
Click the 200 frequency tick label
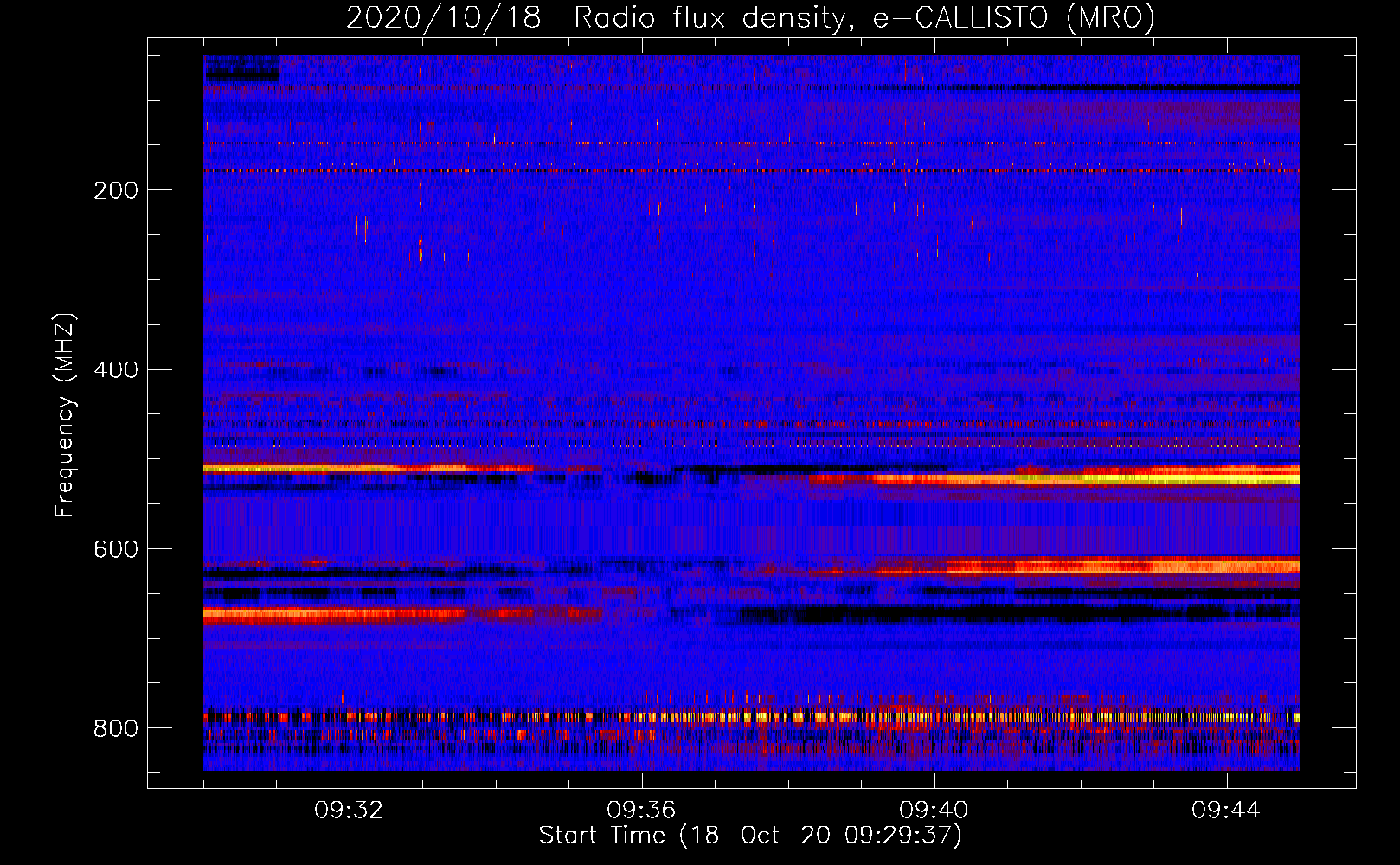(116, 191)
